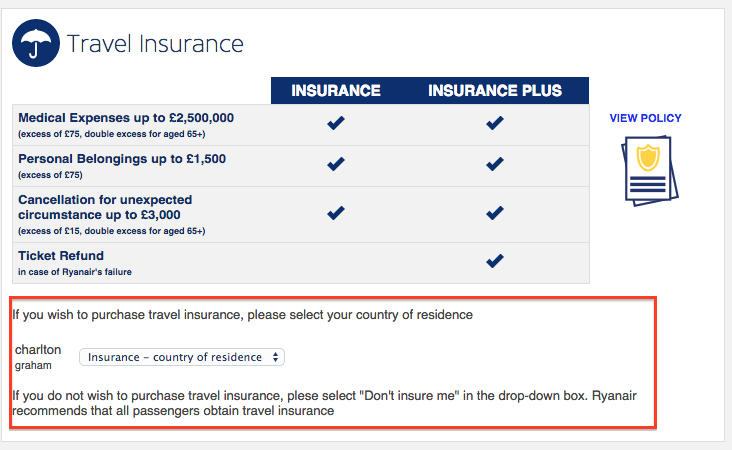
Task: Select the INSURANCE column header
Action: tap(336, 91)
